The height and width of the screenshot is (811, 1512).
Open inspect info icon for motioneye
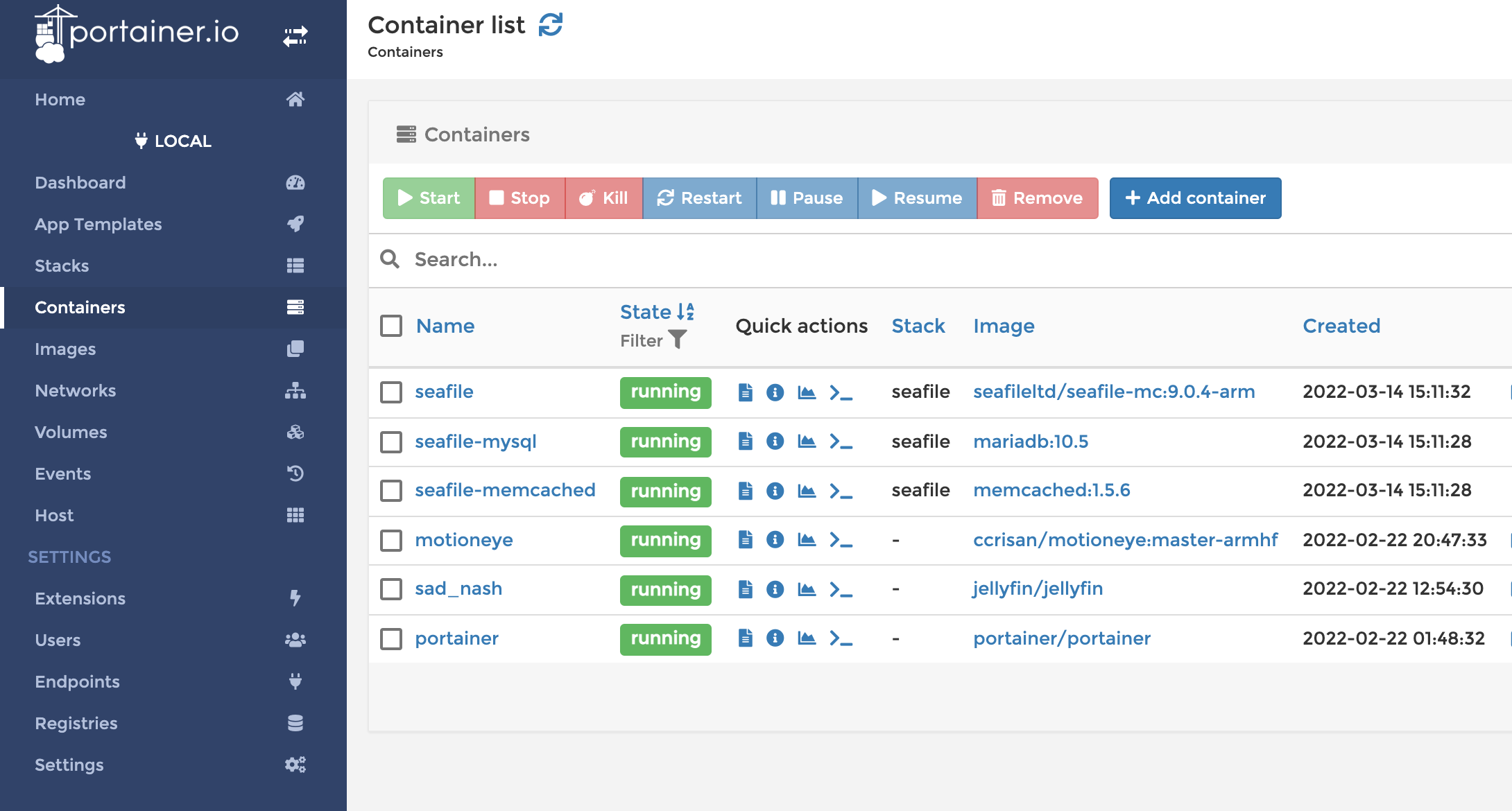click(x=775, y=540)
